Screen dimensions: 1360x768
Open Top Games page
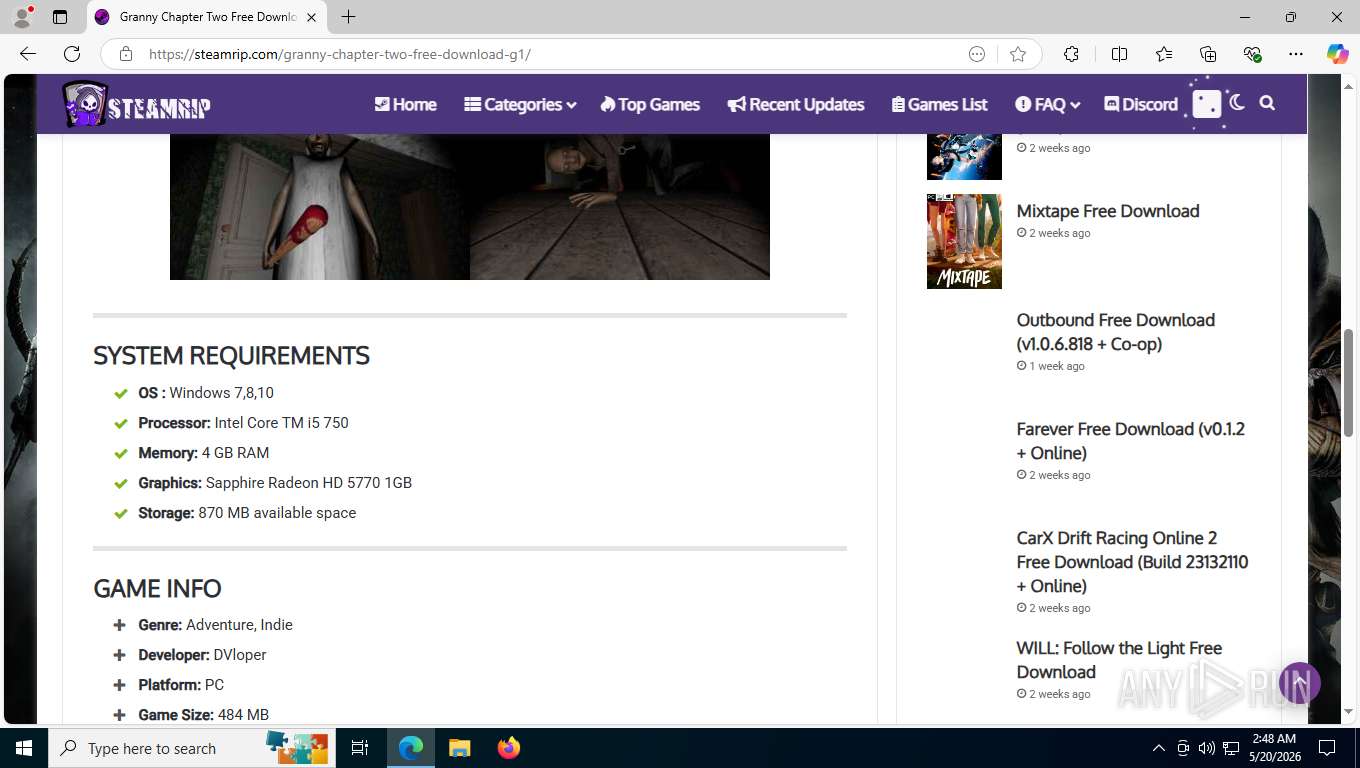[650, 104]
